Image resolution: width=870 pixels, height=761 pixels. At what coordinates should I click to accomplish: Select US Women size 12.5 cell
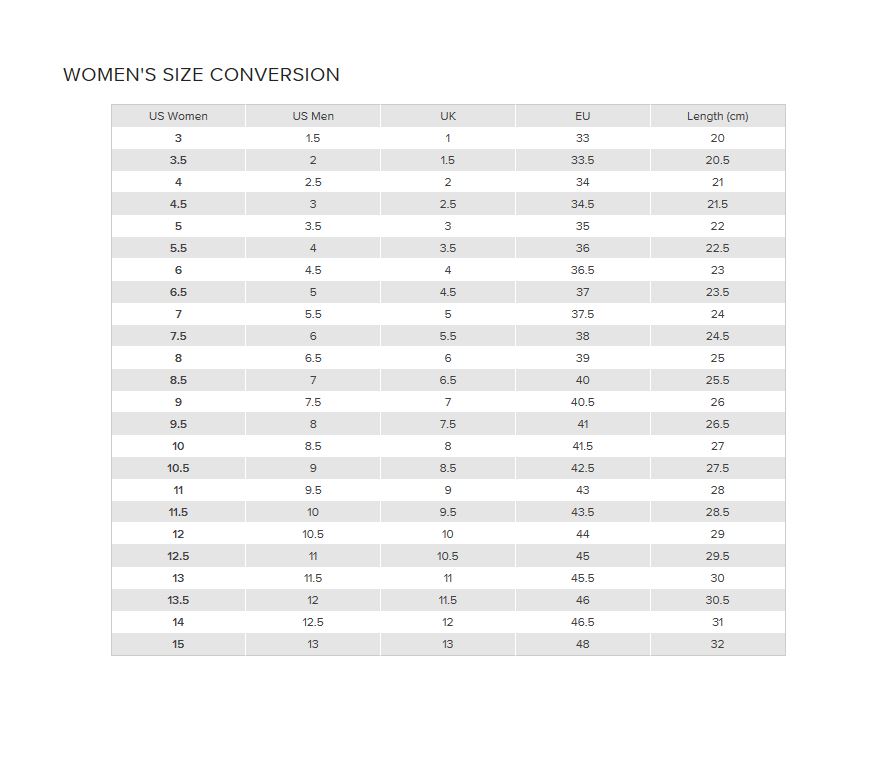point(178,556)
